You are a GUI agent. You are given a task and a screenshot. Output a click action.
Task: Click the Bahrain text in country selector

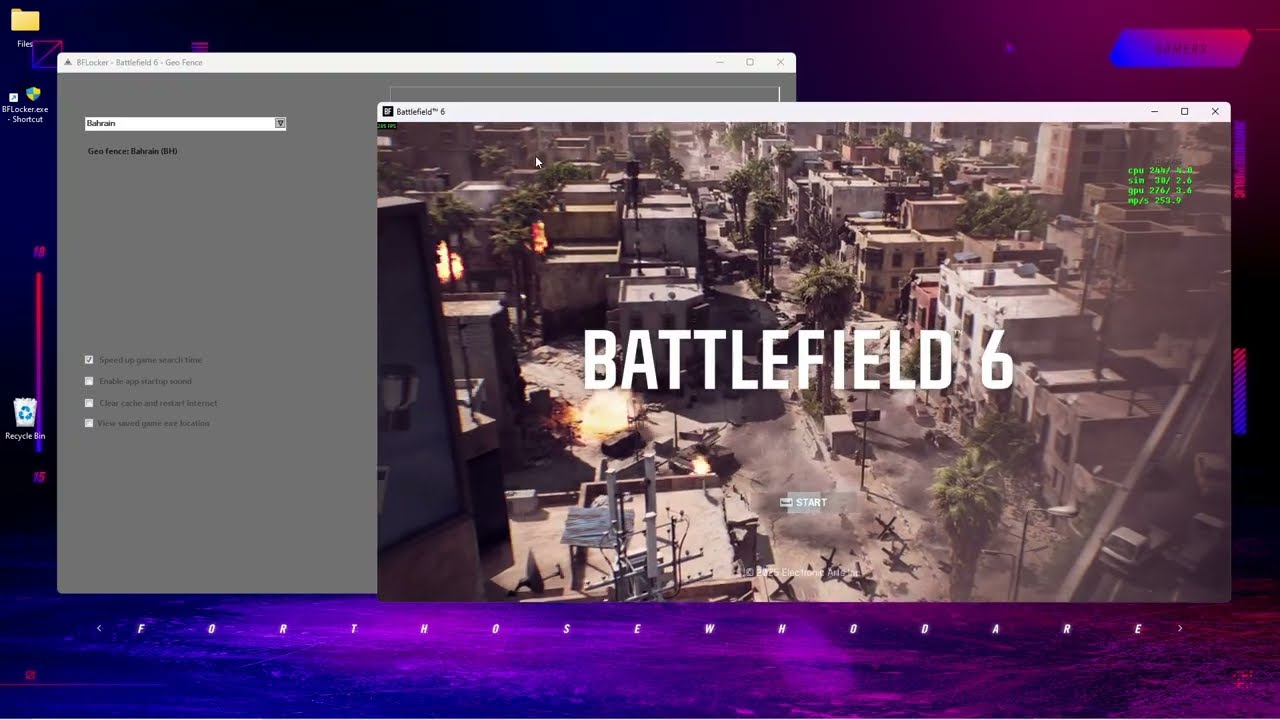(x=101, y=123)
